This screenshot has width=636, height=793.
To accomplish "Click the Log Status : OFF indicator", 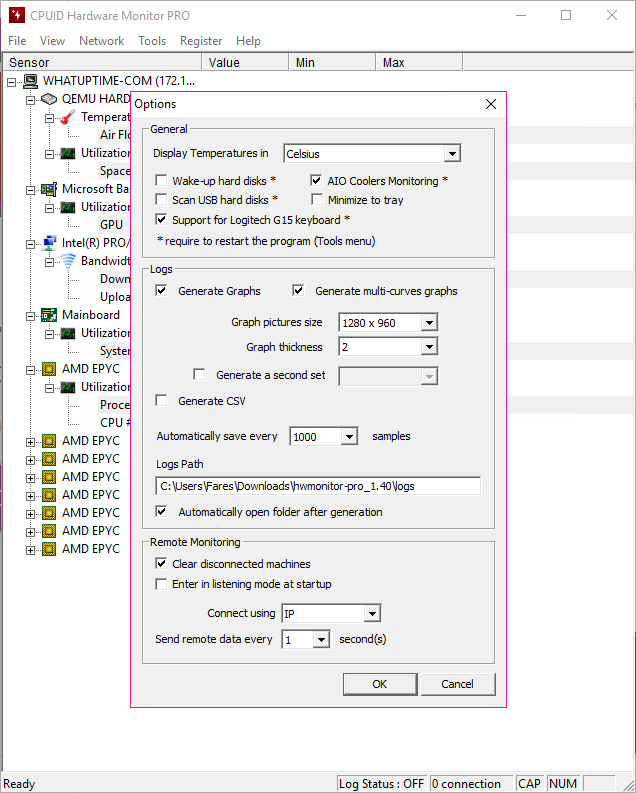I will pyautogui.click(x=382, y=783).
